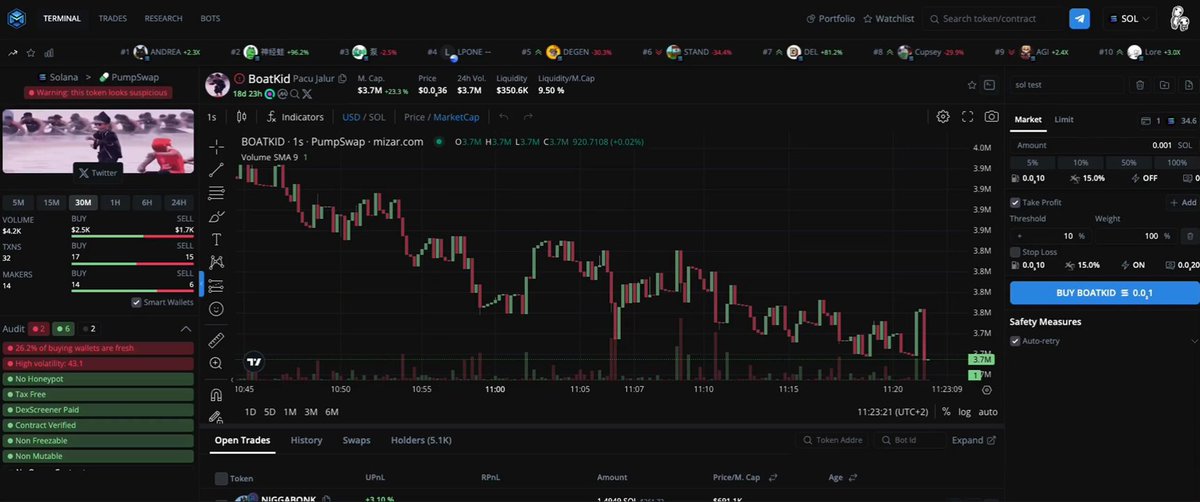
Task: Delete the sol test preset
Action: tap(1140, 86)
